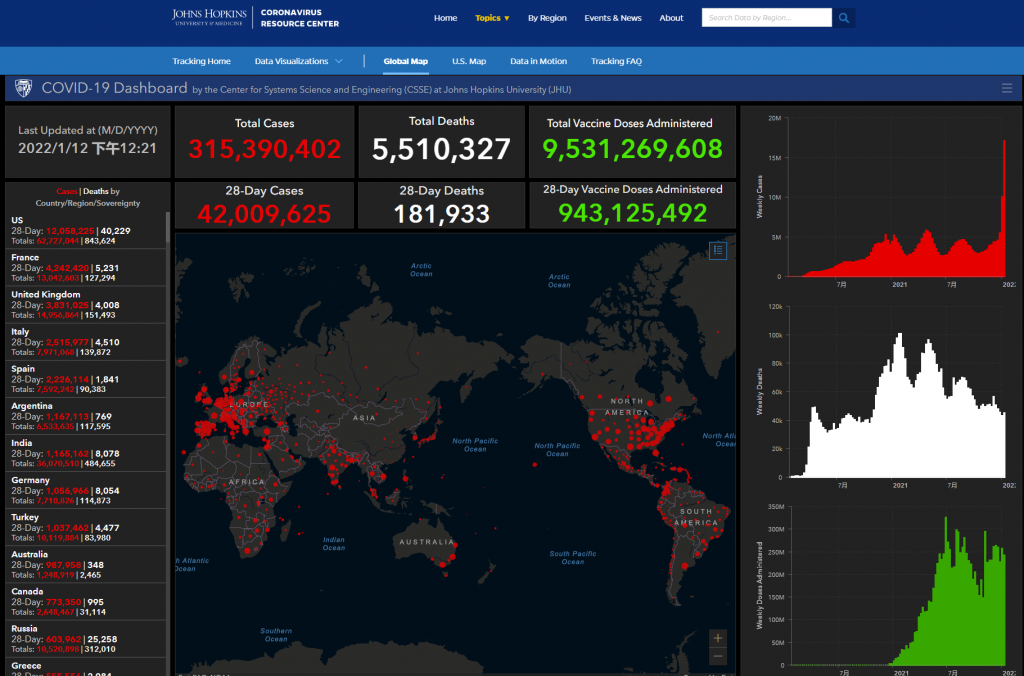Expand the Topics dropdown menu

click(x=492, y=18)
